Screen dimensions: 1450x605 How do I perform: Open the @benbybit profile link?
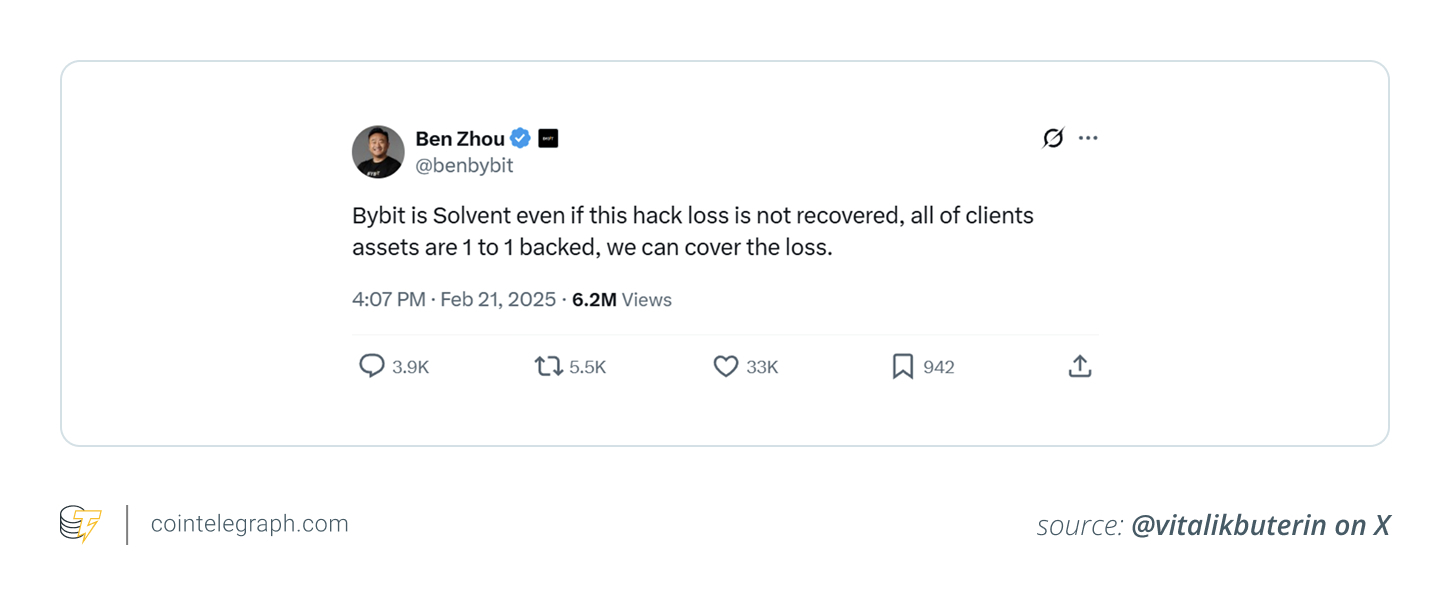[463, 164]
